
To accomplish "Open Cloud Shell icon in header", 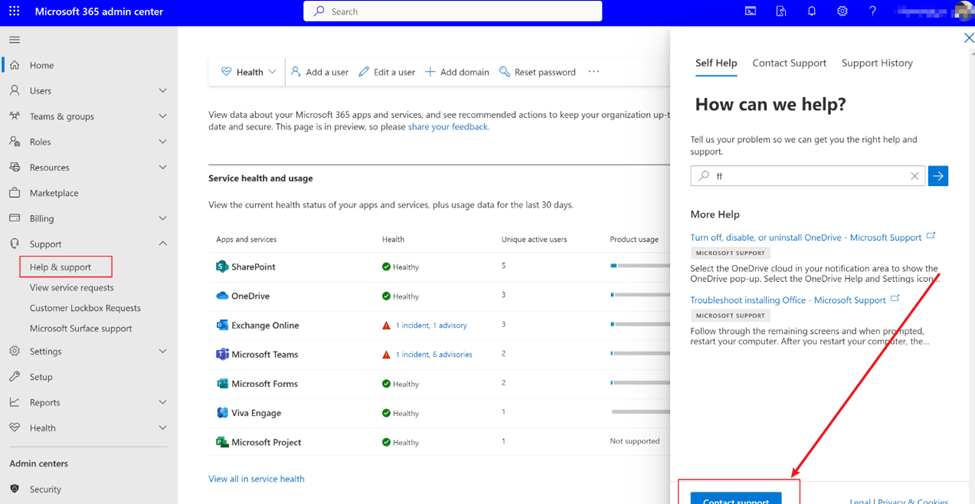I will tap(751, 11).
